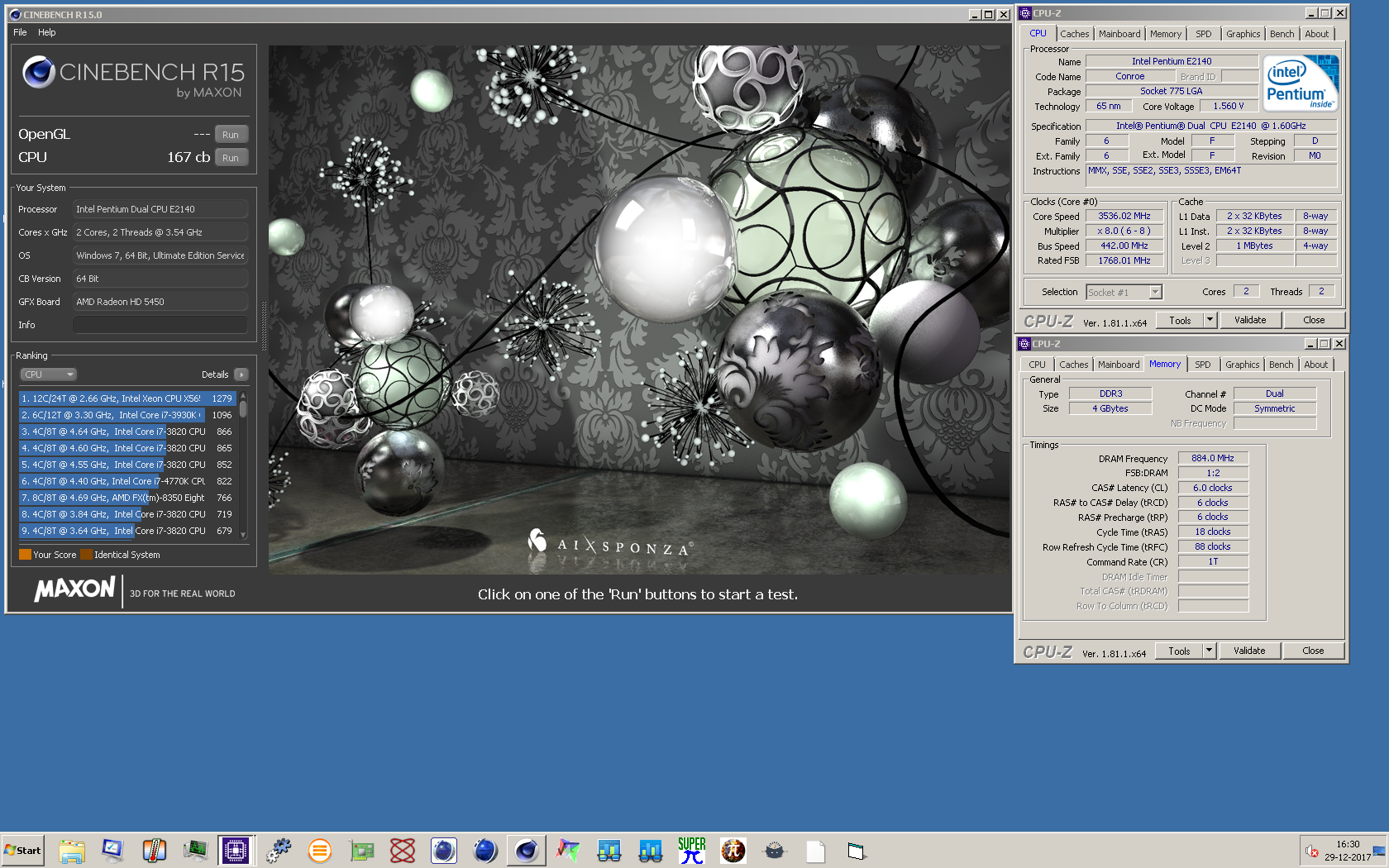The image size is (1389, 868).
Task: Open the green circuit monitor icon in taskbar
Action: point(196,851)
